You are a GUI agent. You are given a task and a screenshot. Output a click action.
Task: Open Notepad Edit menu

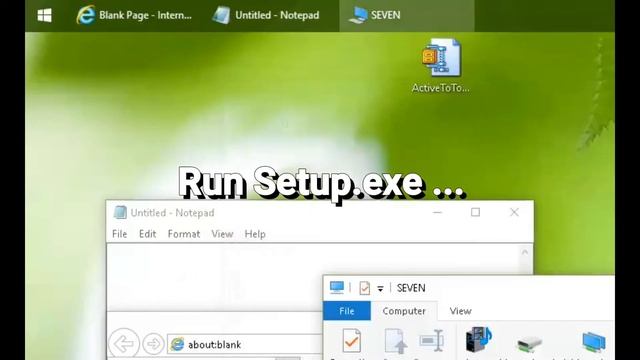point(147,234)
